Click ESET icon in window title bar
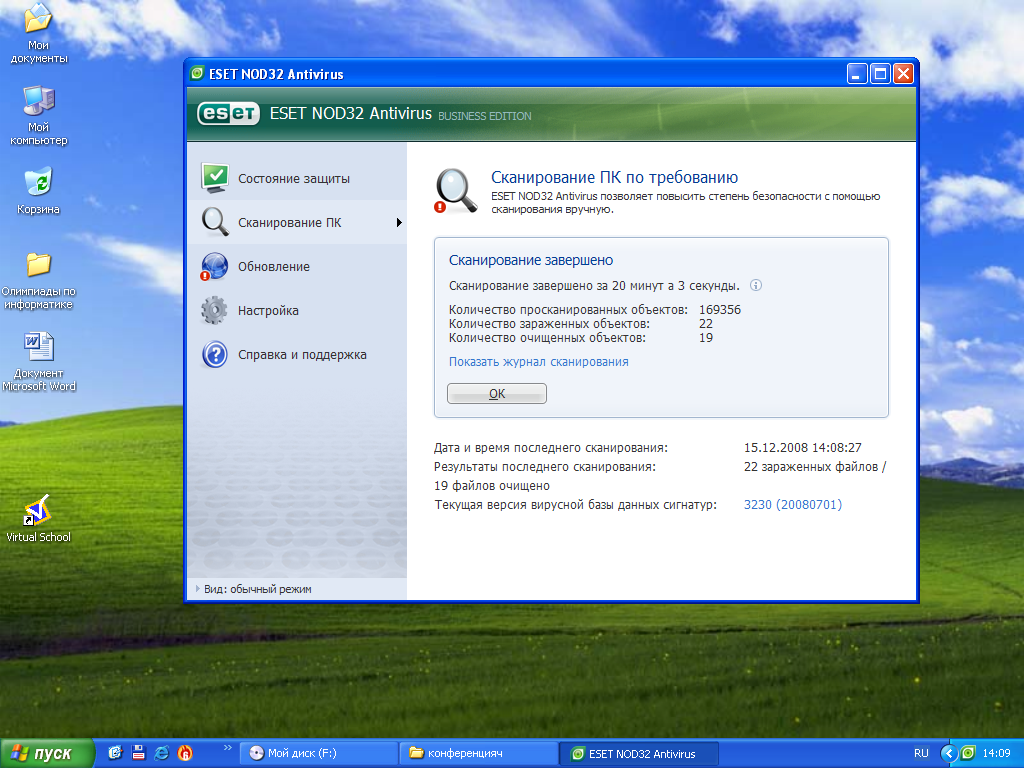The image size is (1024, 768). coord(197,74)
